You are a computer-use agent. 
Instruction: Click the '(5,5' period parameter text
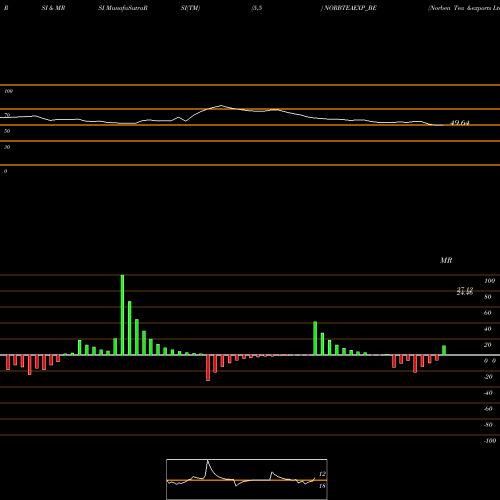[x=257, y=8]
